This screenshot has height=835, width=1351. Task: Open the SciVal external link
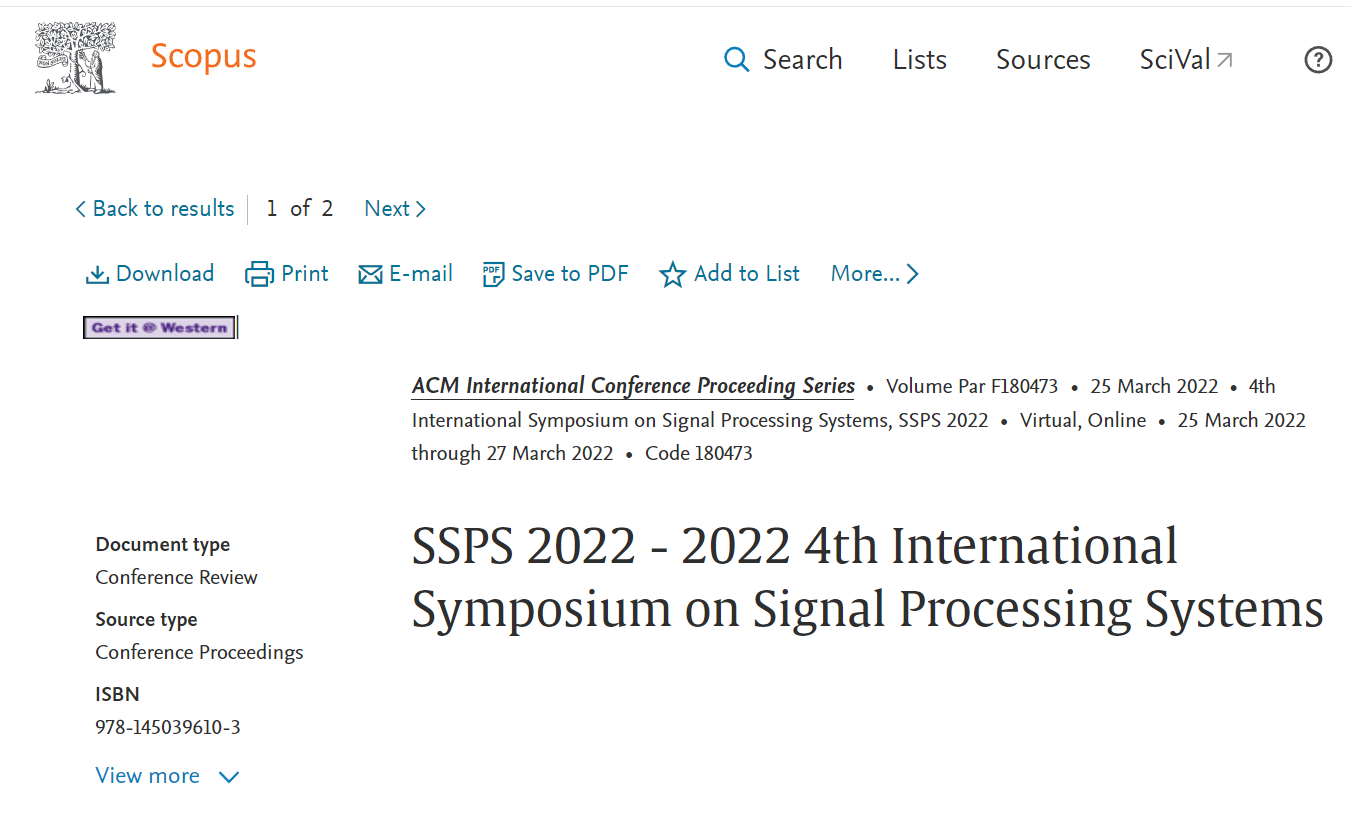click(x=1186, y=60)
